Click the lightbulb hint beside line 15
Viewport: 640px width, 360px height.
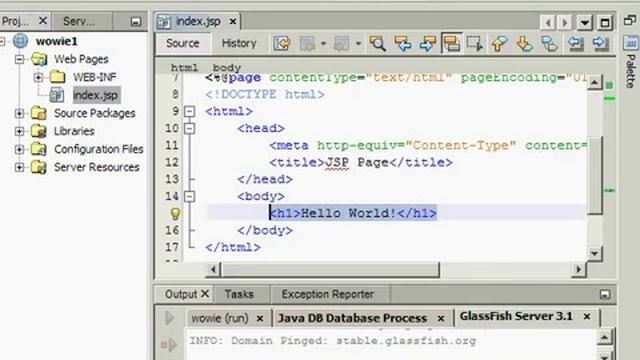[x=175, y=213]
